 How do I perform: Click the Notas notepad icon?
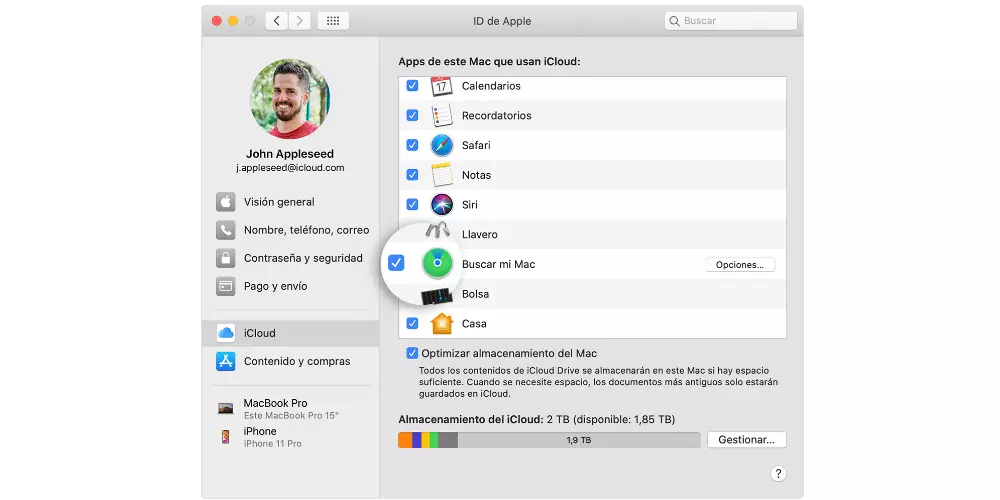441,175
